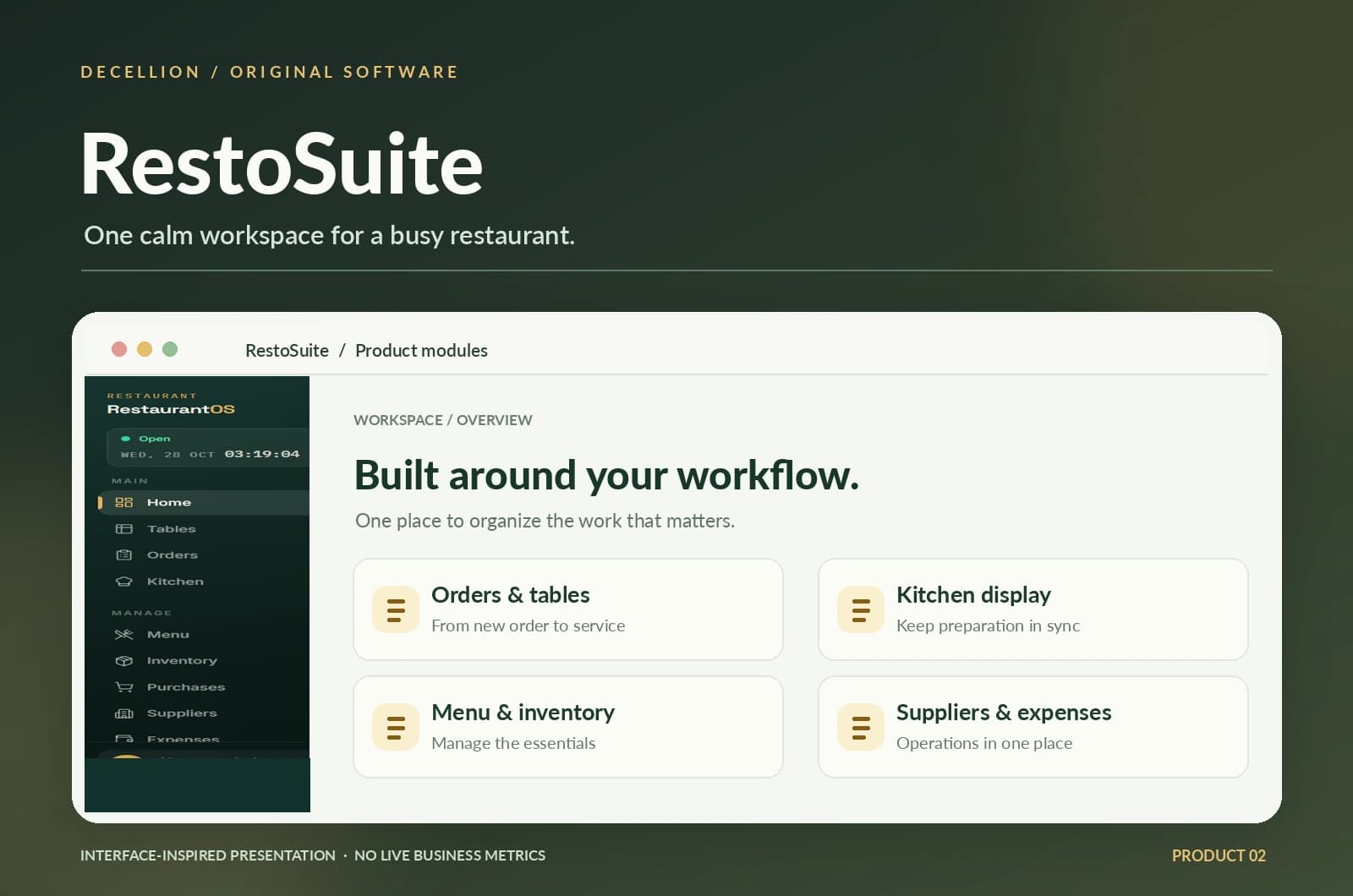The image size is (1353, 896).
Task: Click the green window maximize dot
Action: point(170,349)
